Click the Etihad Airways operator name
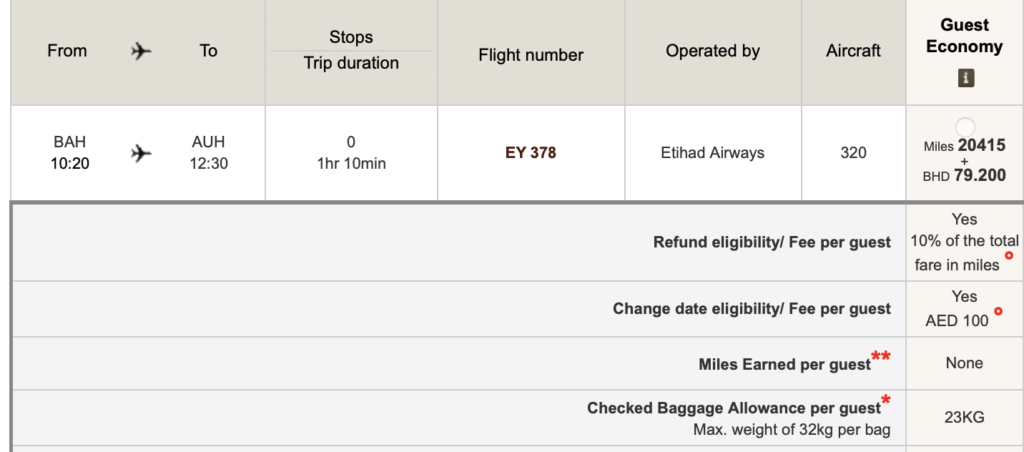 click(713, 153)
